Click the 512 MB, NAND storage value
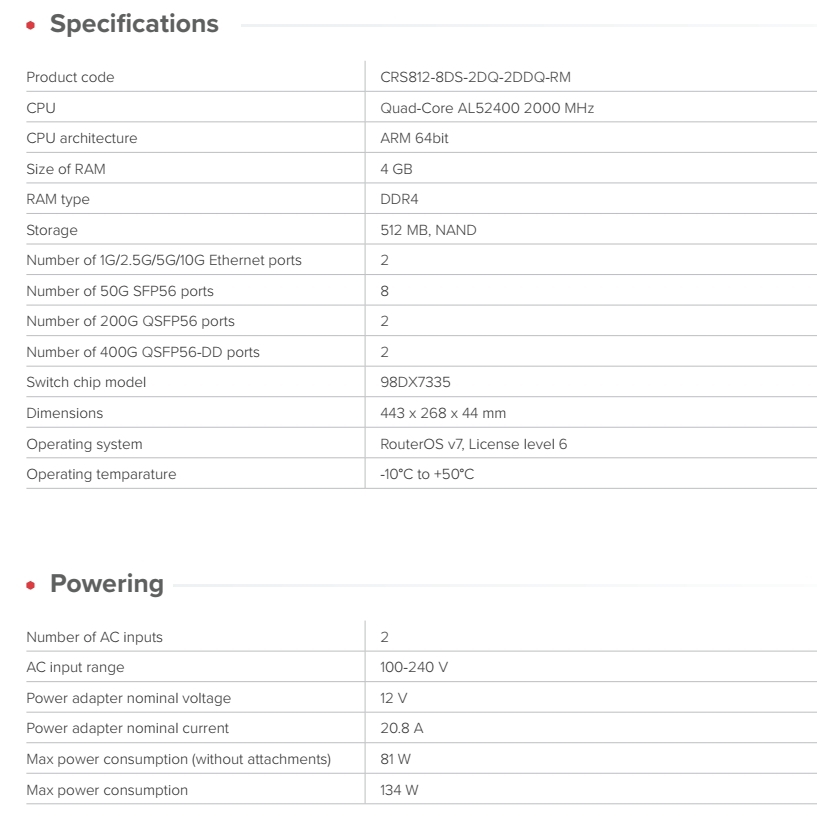The width and height of the screenshot is (817, 832). pos(428,230)
